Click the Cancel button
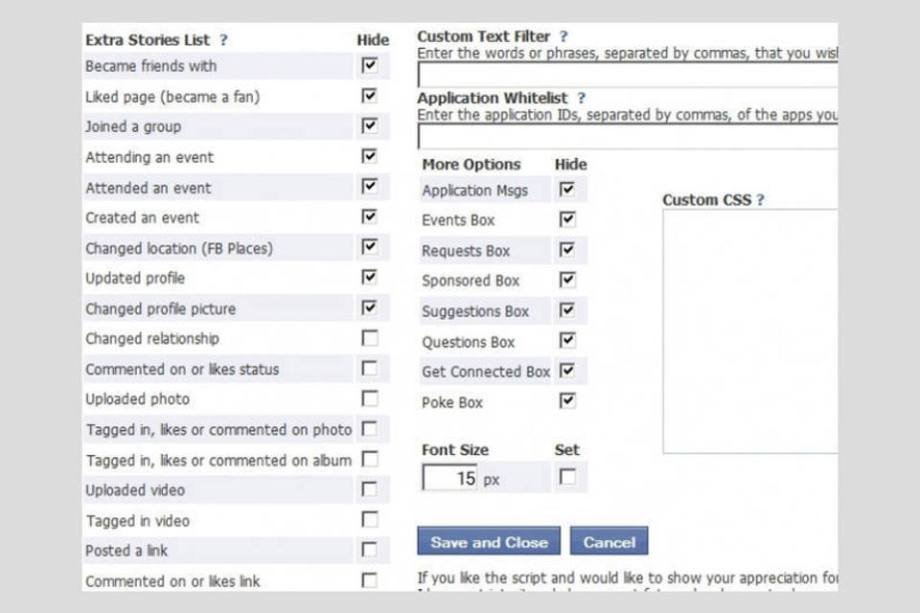Screen dimensions: 920x613 pyautogui.click(x=609, y=542)
